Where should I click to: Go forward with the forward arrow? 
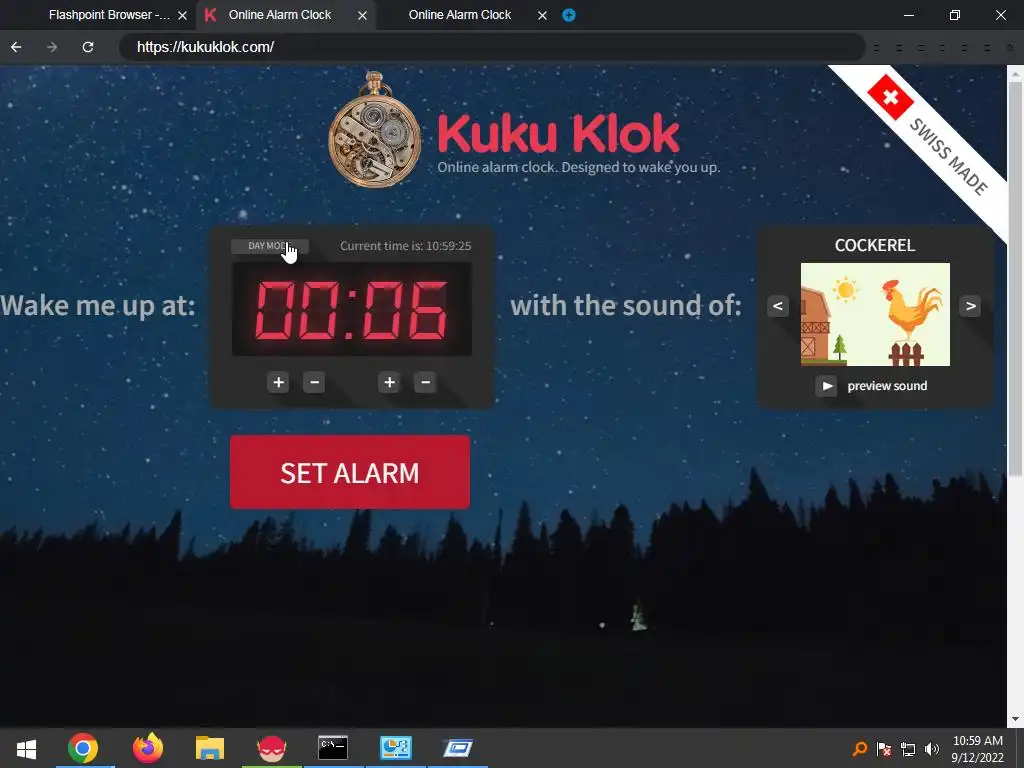tap(52, 47)
